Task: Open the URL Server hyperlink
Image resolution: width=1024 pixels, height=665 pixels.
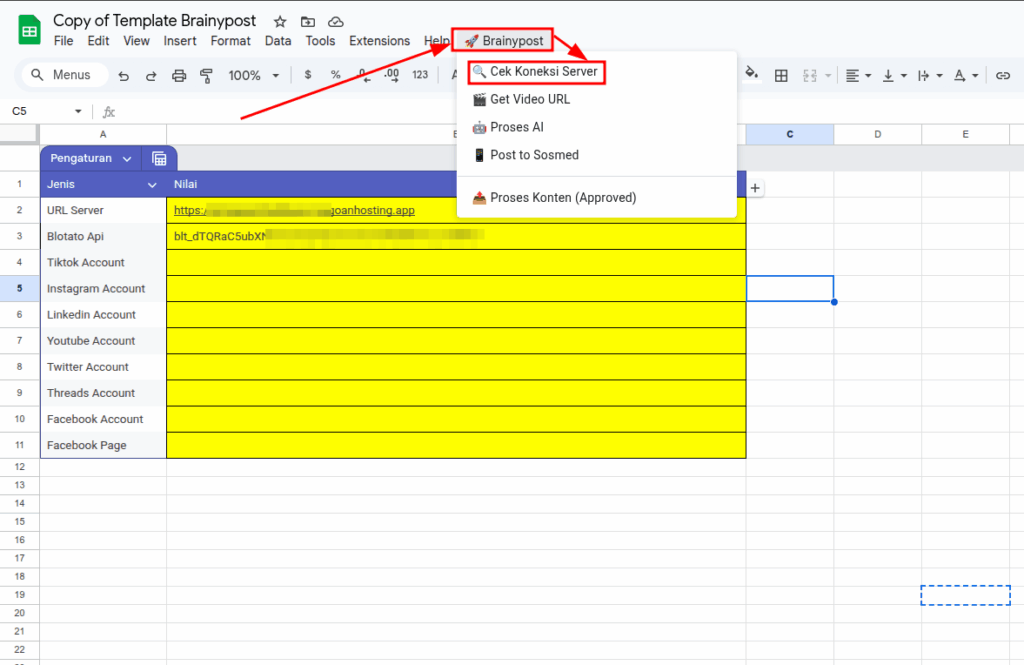Action: 294,211
